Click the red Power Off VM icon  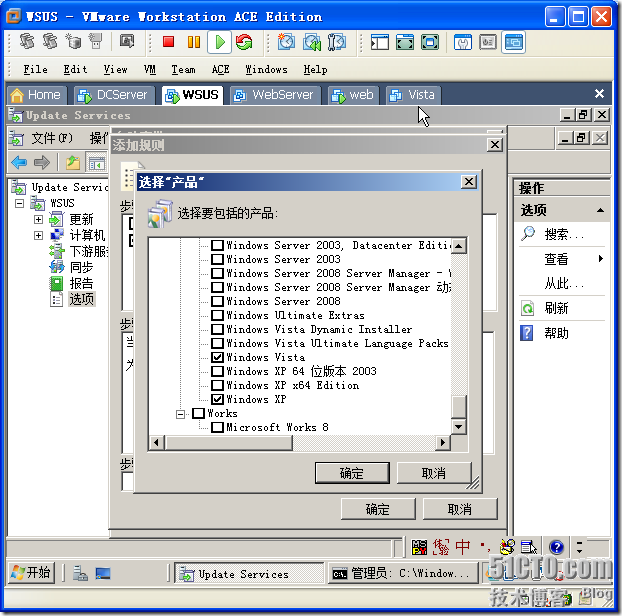[169, 42]
